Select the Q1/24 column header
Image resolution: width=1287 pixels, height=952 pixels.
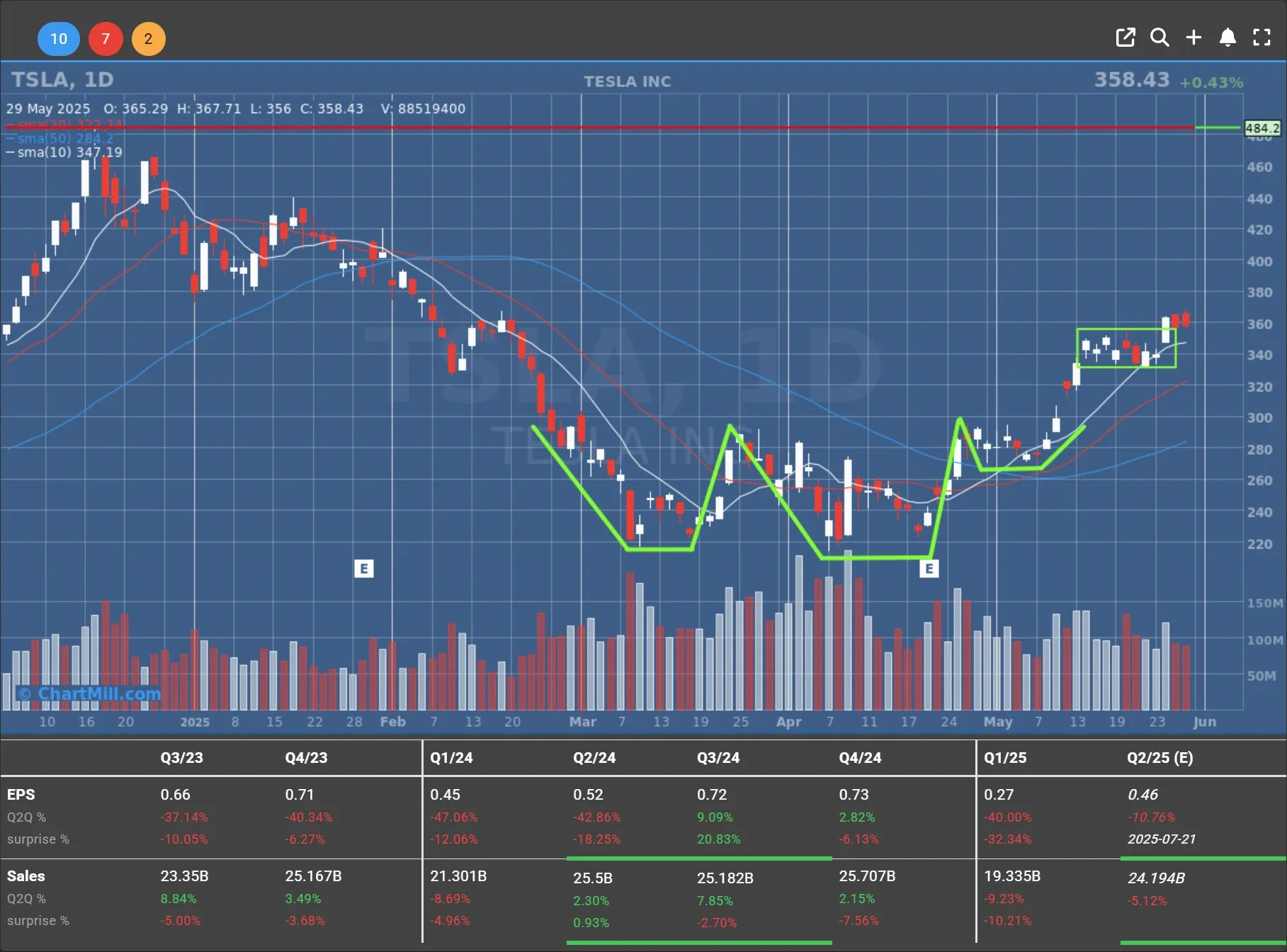click(x=451, y=757)
